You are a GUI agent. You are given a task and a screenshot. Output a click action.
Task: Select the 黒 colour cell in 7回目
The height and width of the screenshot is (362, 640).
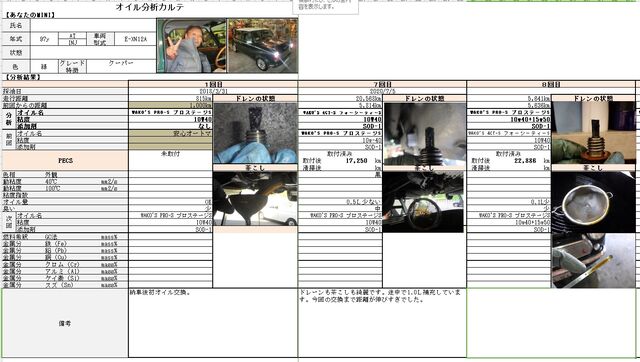point(340,174)
